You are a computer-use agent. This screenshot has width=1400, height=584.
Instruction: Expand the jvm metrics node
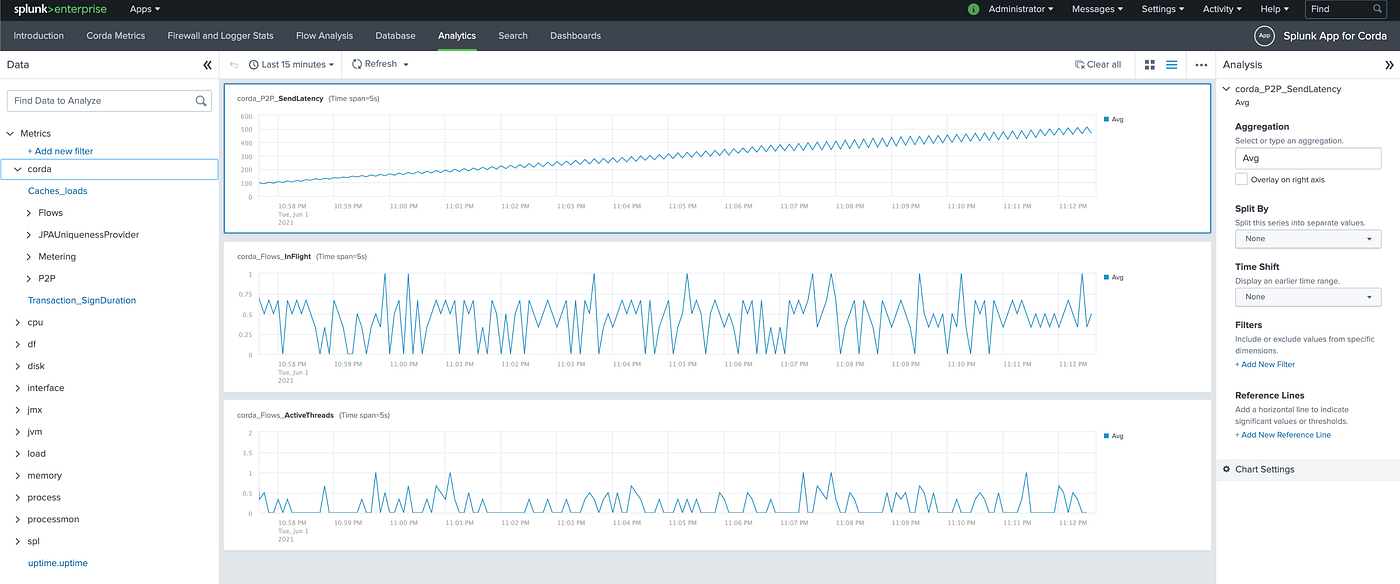coord(17,432)
